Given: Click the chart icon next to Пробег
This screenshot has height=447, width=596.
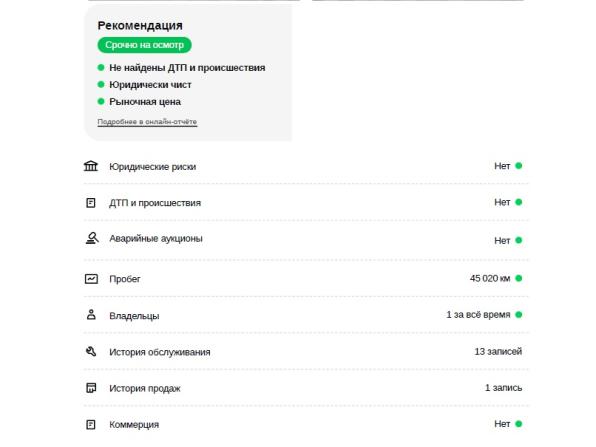Looking at the screenshot, I should pyautogui.click(x=91, y=279).
